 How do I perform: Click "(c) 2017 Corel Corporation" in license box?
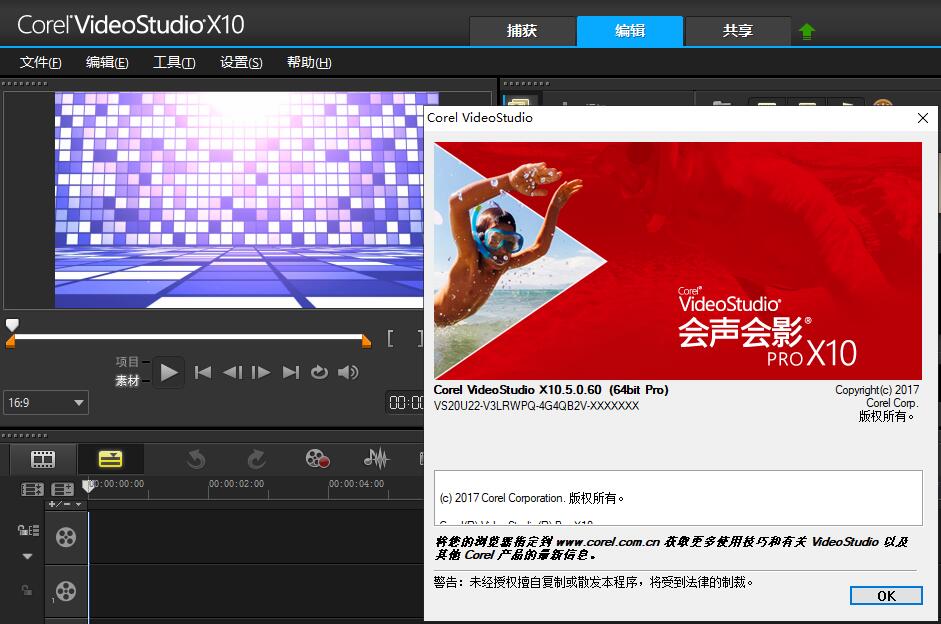(504, 498)
